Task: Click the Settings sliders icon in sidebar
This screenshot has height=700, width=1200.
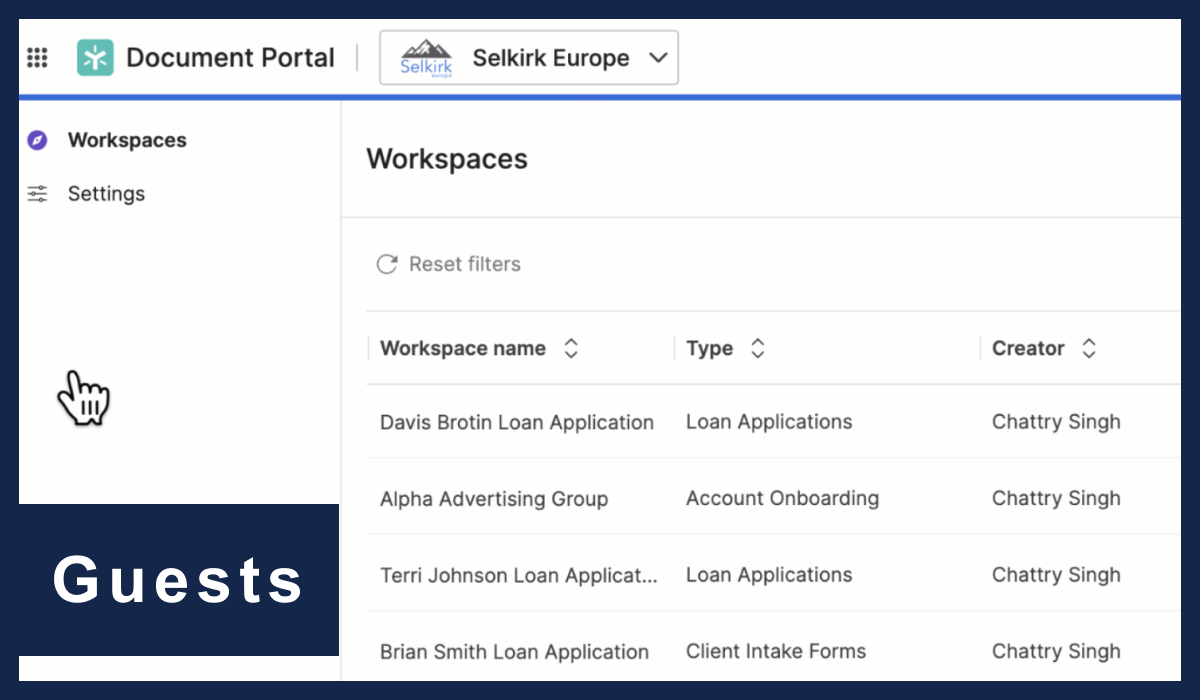Action: [36, 193]
